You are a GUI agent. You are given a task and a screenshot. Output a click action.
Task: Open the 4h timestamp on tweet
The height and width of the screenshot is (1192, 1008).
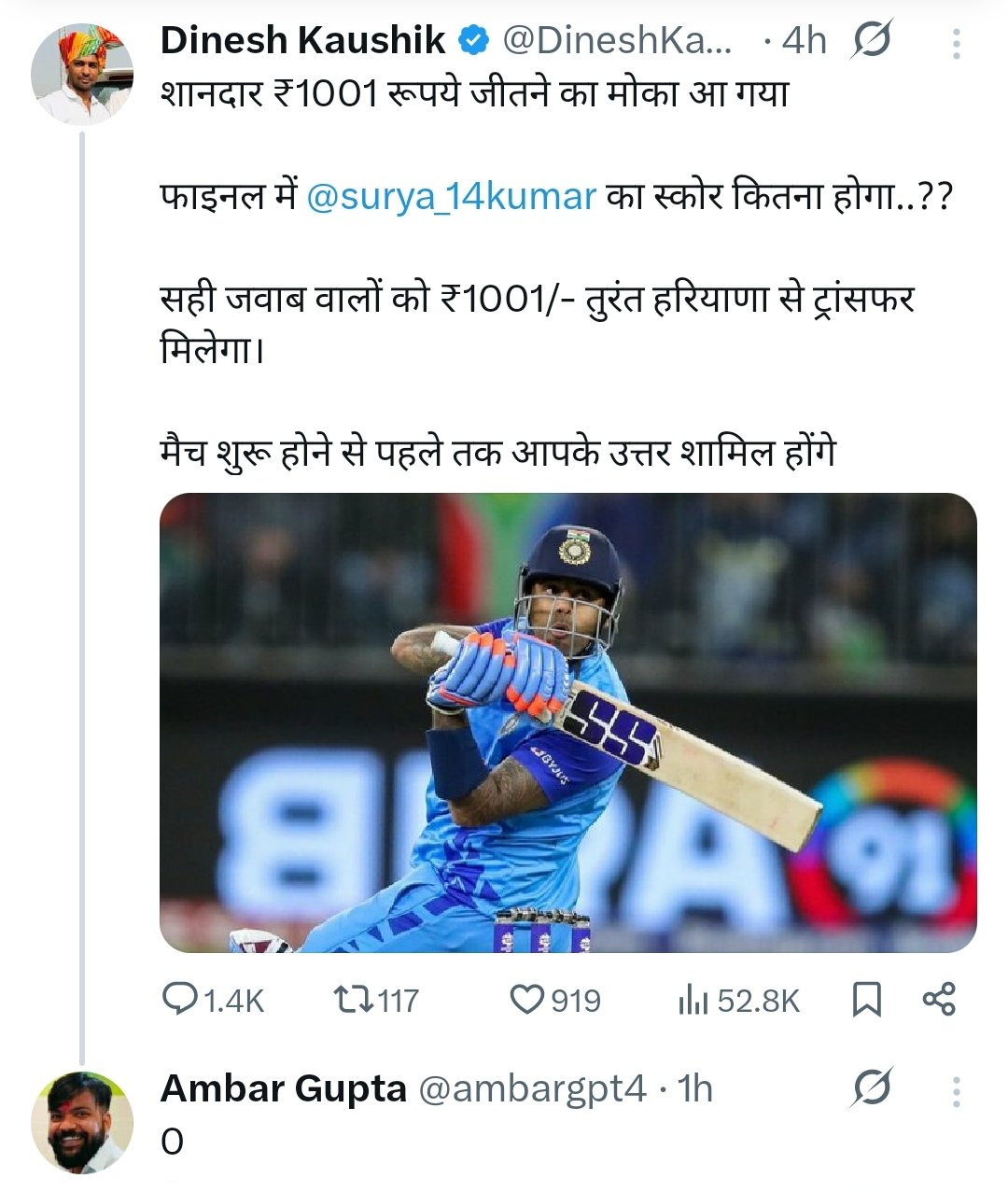tap(805, 41)
